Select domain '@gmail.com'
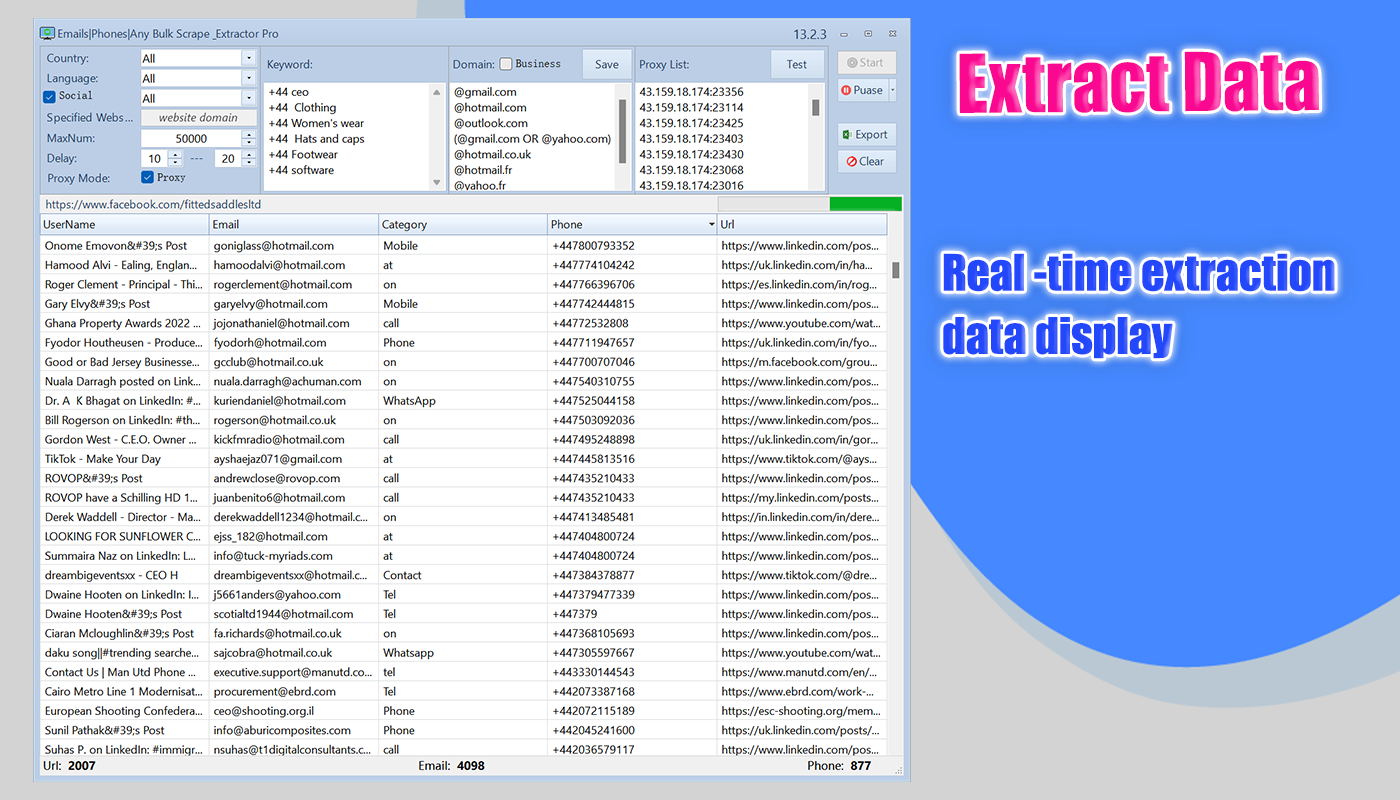This screenshot has height=800, width=1400. pyautogui.click(x=485, y=92)
